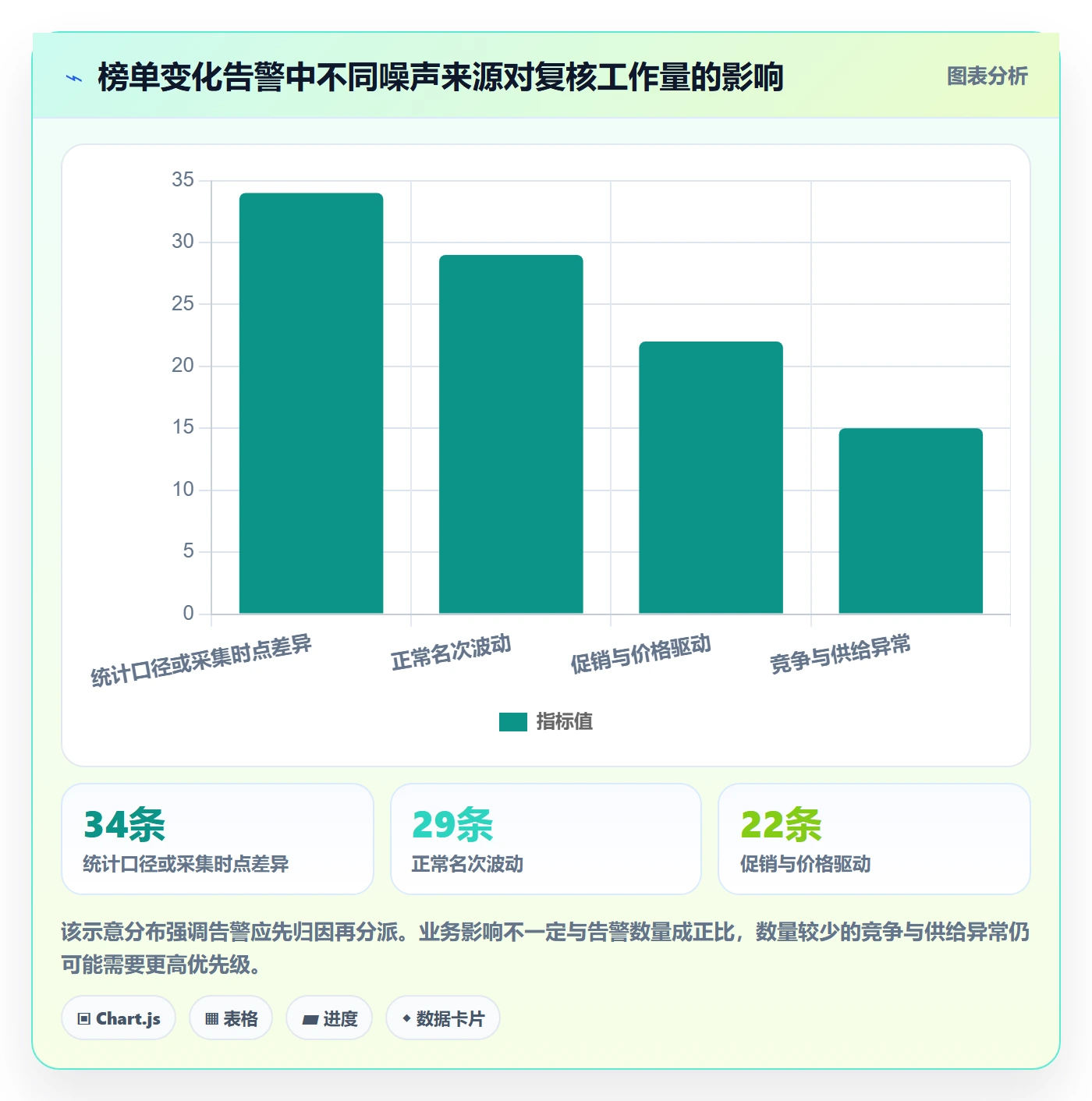This screenshot has width=1092, height=1101.
Task: Select the 正常名次波动 bar in chart
Action: pyautogui.click(x=511, y=434)
